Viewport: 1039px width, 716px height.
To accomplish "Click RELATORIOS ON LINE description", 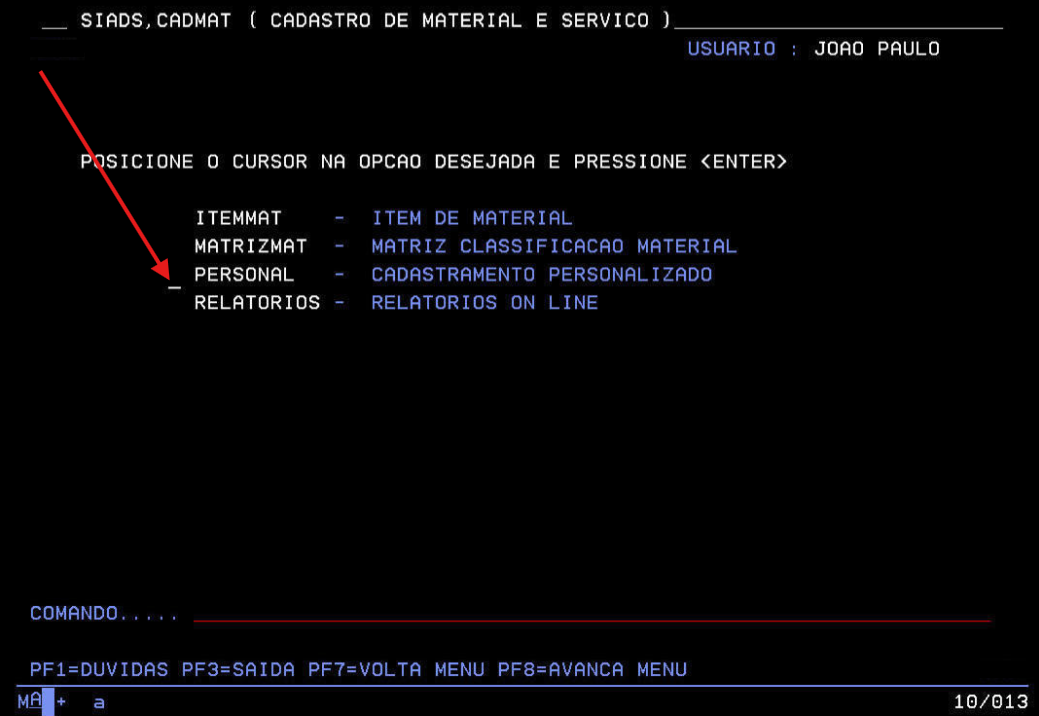I will tap(484, 302).
